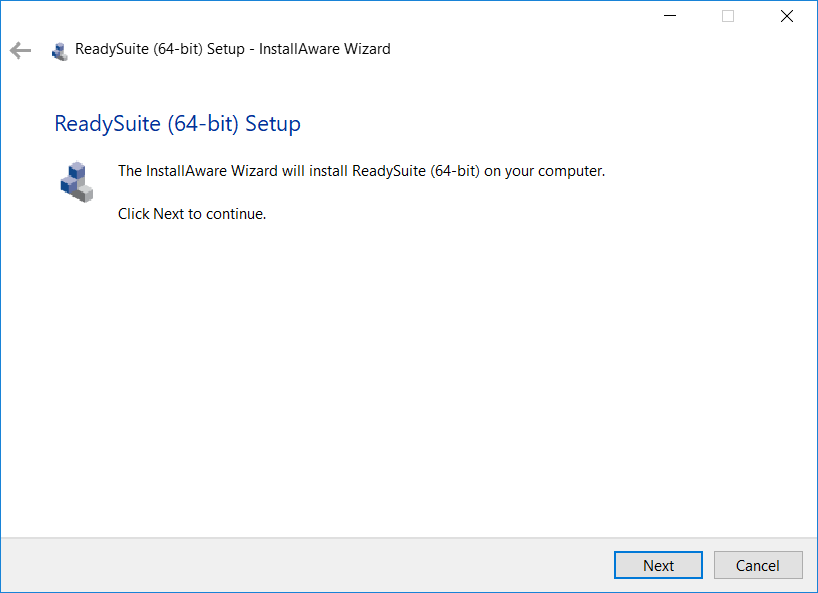This screenshot has height=593, width=818.
Task: Close the InstallAware Wizard window
Action: click(x=787, y=16)
